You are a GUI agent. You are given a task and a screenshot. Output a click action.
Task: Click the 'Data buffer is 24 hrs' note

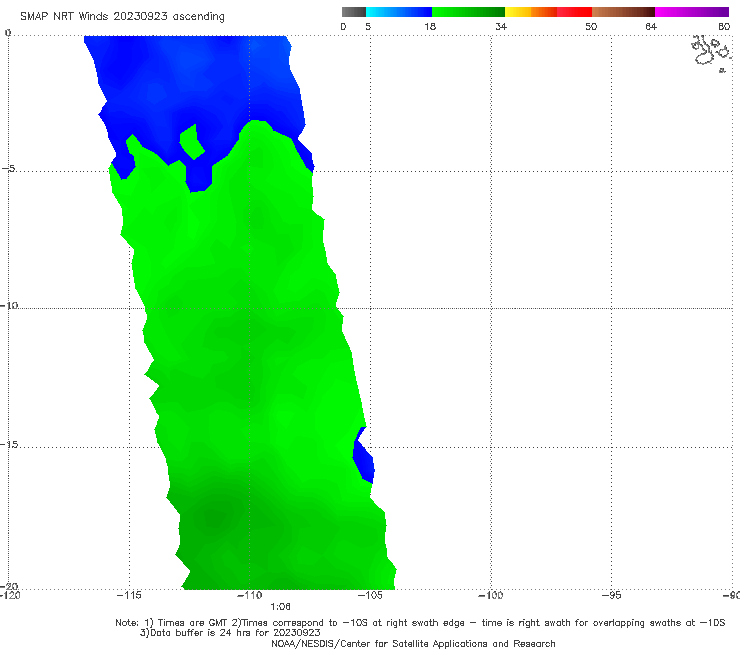click(x=230, y=633)
